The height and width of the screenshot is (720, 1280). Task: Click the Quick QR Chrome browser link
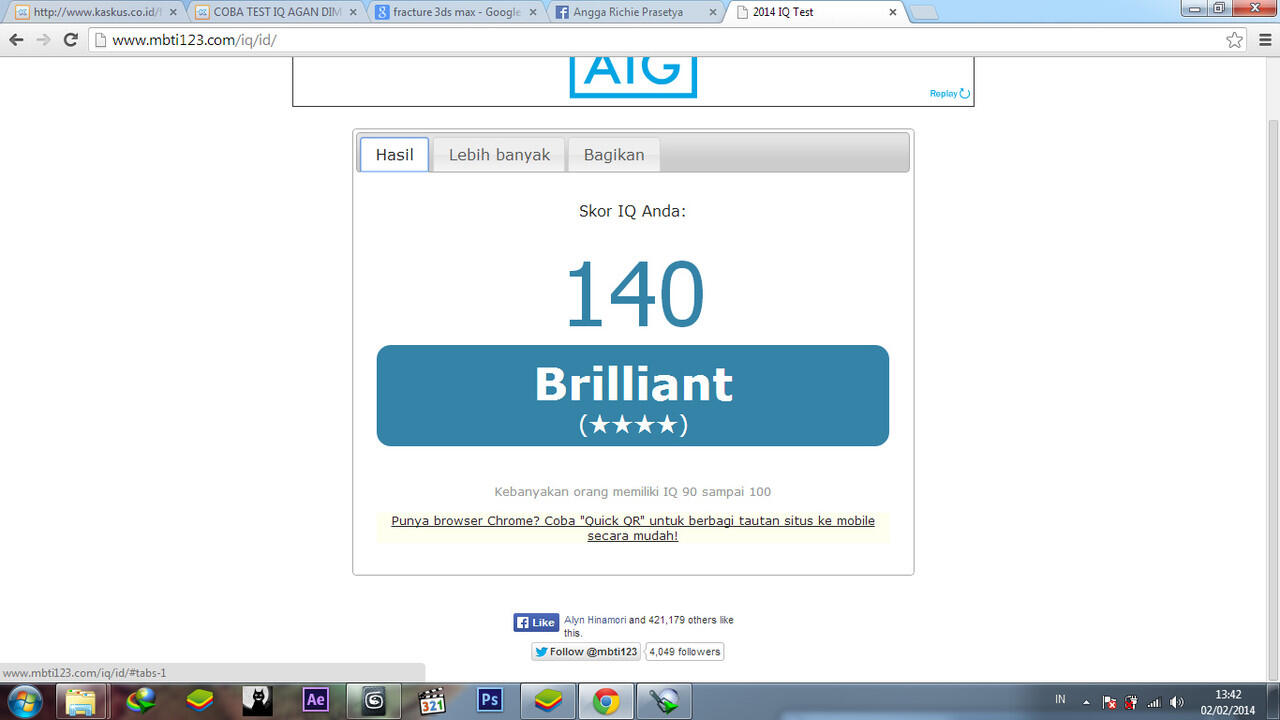[x=633, y=528]
